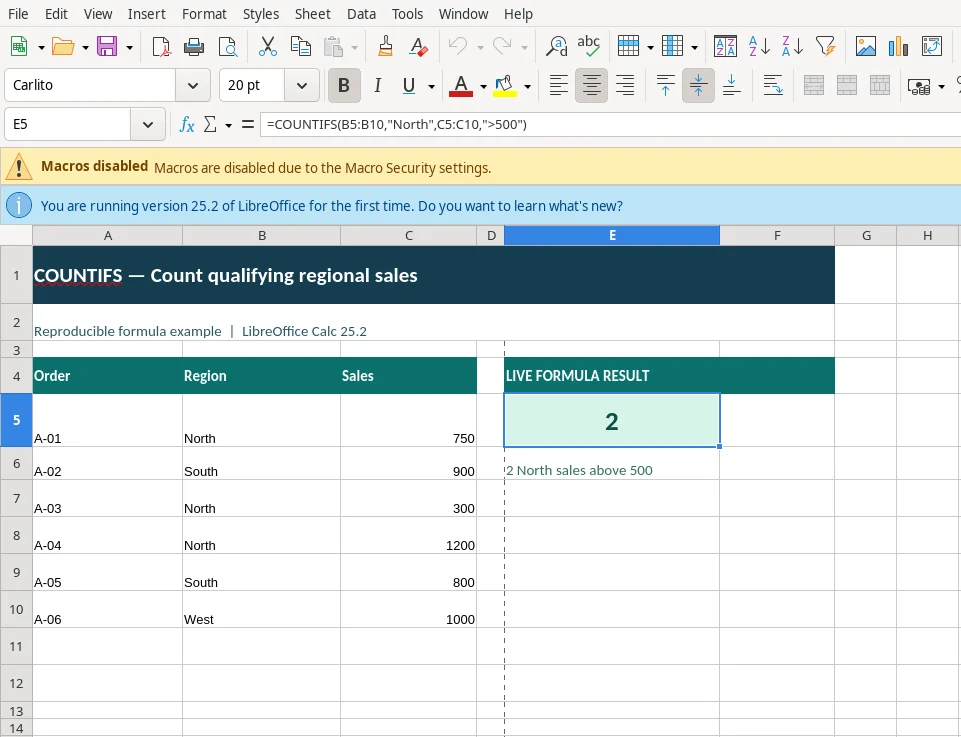Insert Chart icon
The height and width of the screenshot is (737, 961).
898,47
